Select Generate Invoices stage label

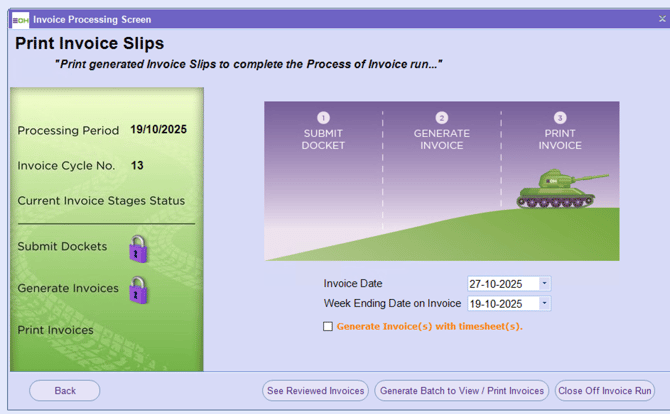(x=67, y=289)
